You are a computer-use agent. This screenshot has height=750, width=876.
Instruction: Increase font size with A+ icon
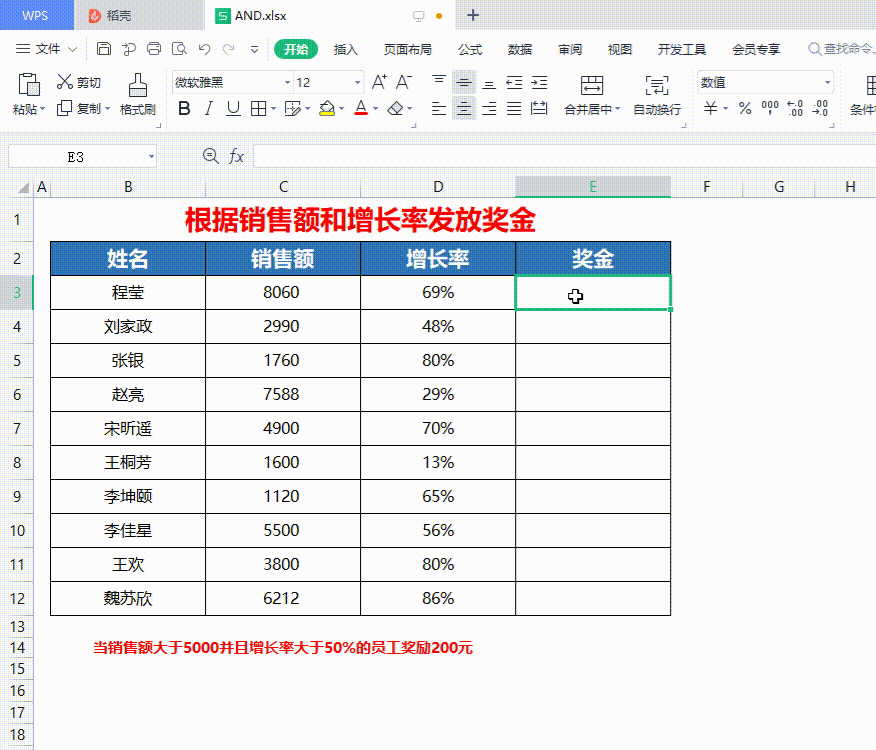click(x=379, y=82)
